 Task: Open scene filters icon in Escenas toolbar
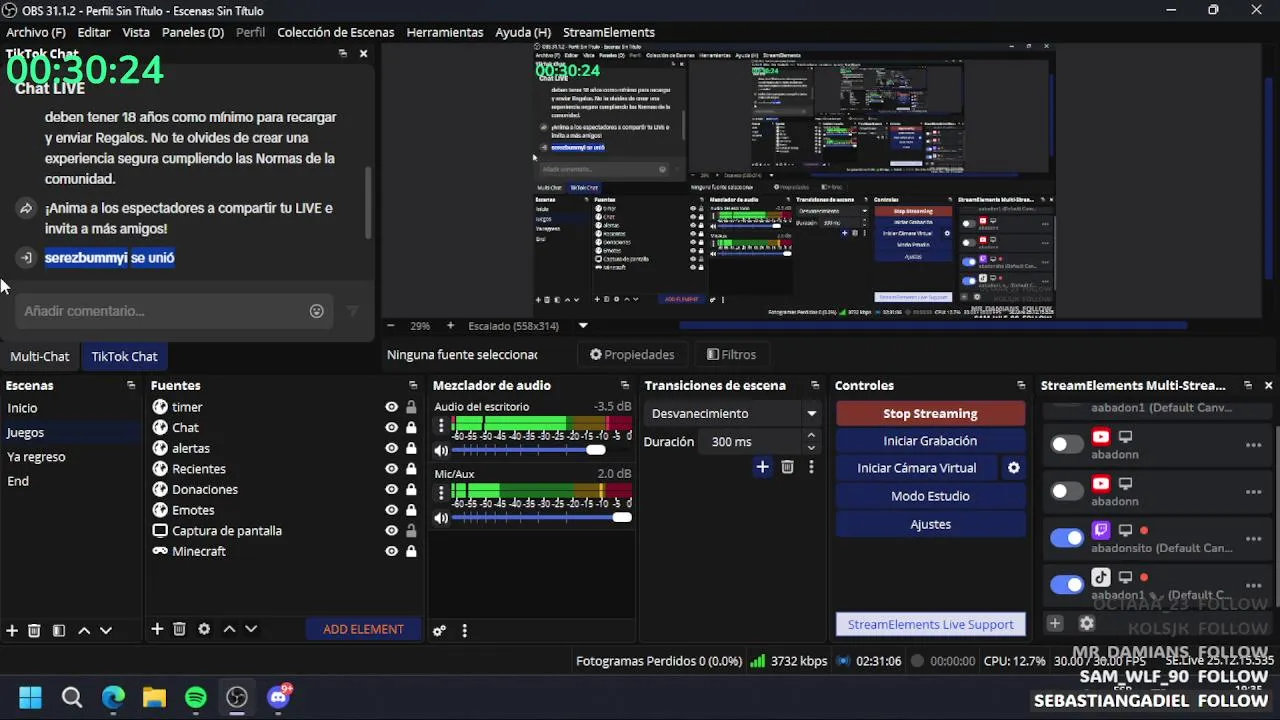point(59,630)
